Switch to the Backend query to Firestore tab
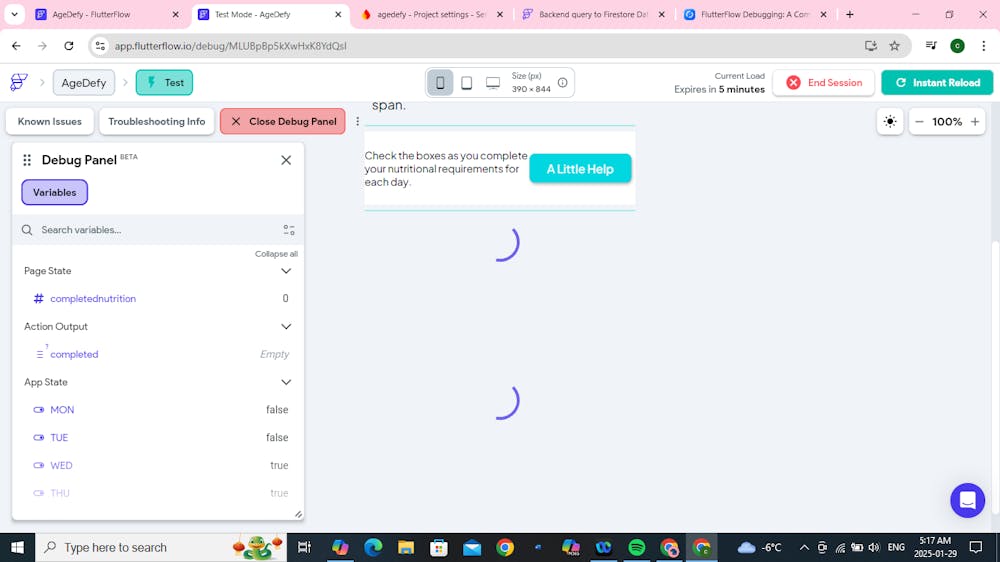Image resolution: width=1000 pixels, height=562 pixels. (593, 14)
